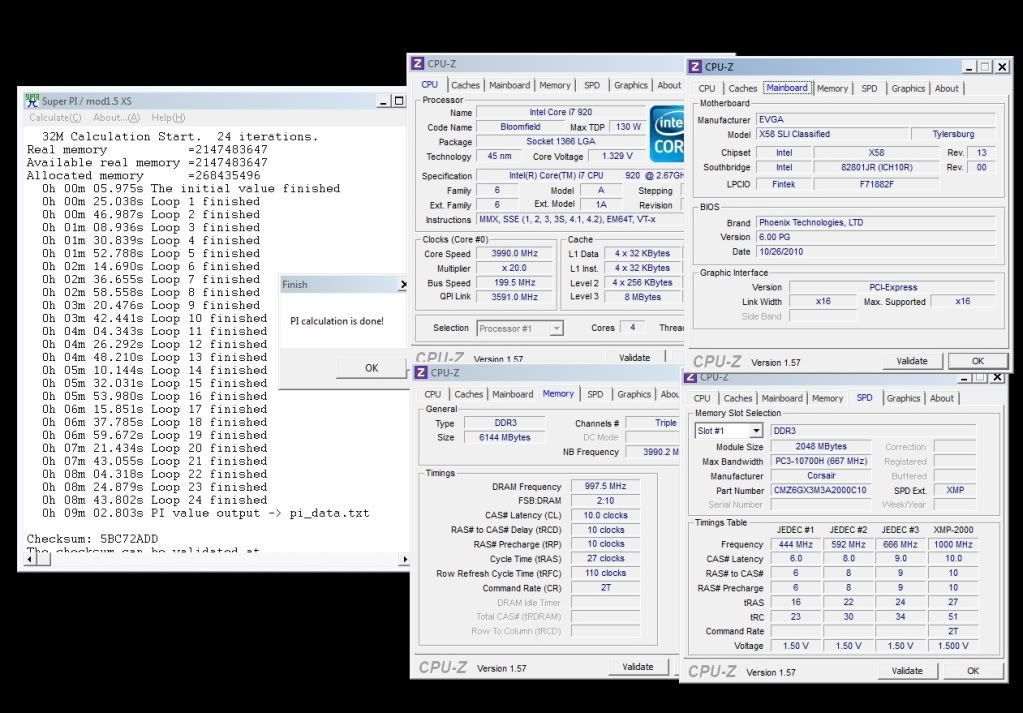Click the core voltage value '1.329 V'
This screenshot has height=713, width=1023.
coord(617,157)
